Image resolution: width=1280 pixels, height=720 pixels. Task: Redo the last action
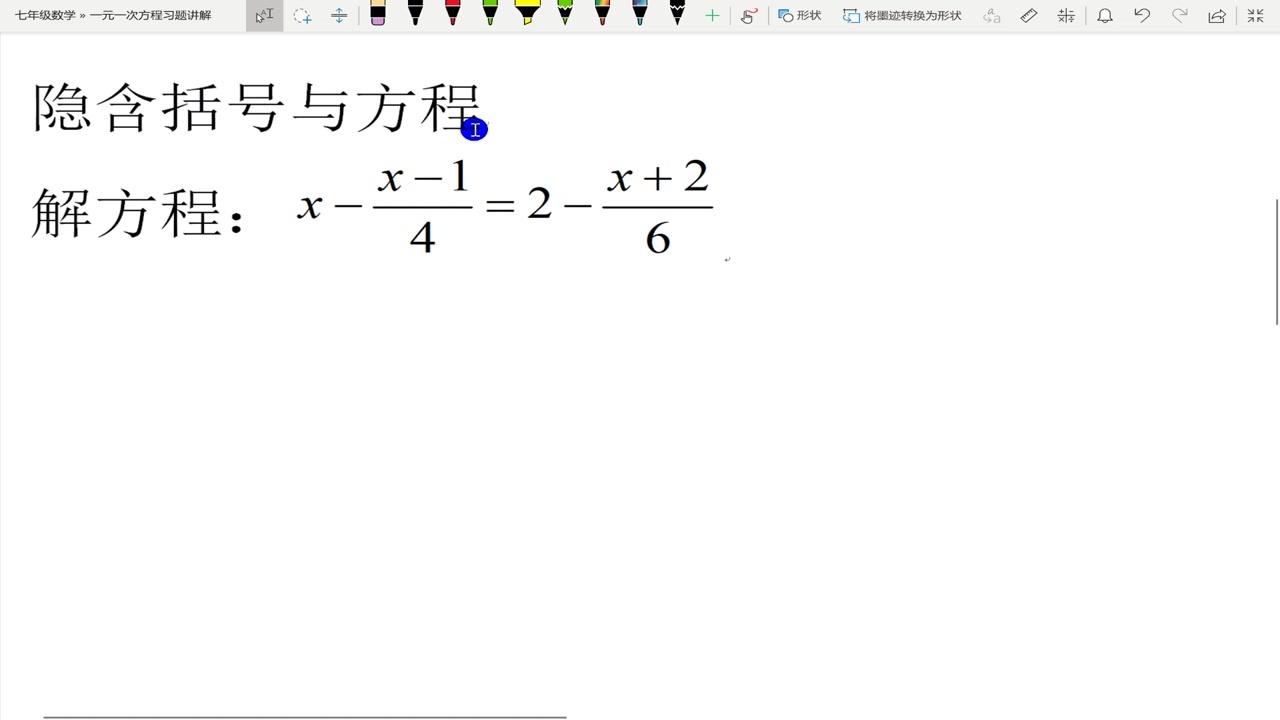(1180, 16)
